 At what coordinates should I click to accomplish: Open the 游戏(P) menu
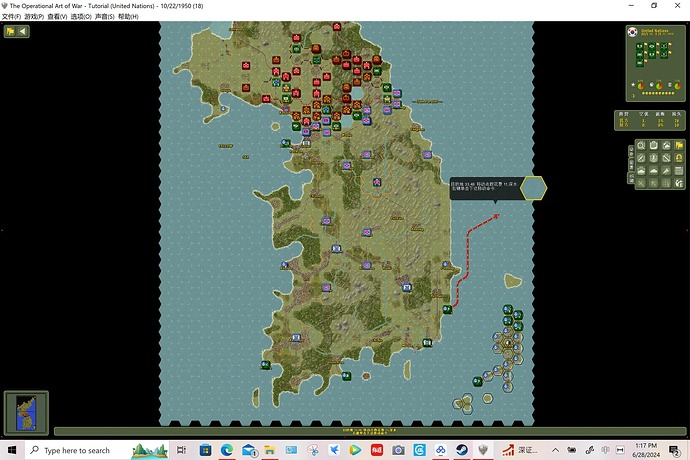34,16
